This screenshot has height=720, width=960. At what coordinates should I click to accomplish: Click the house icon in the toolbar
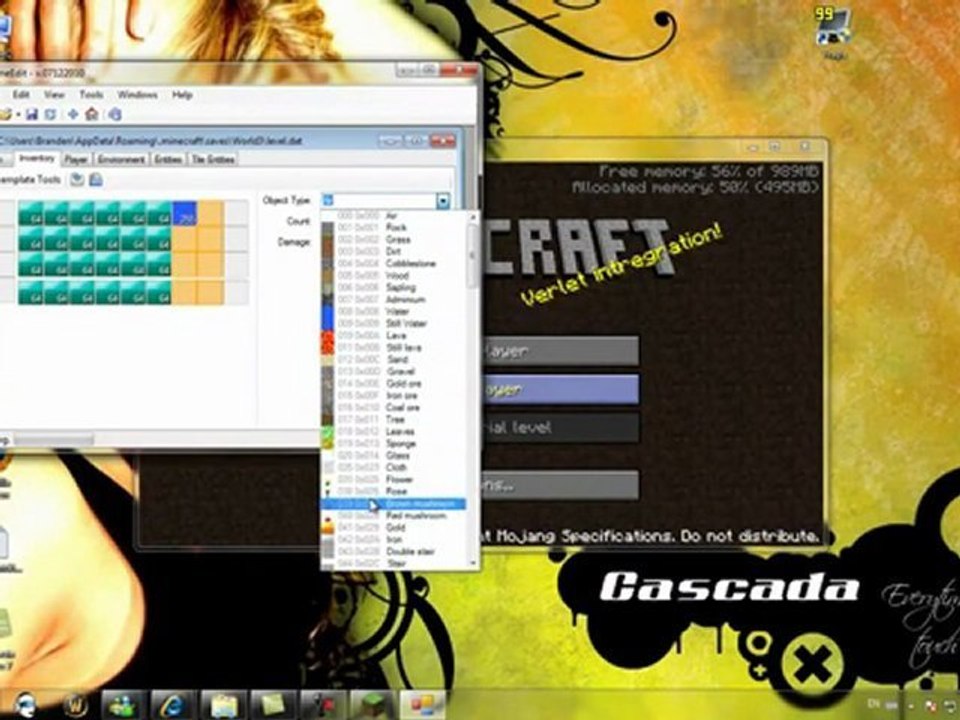(x=92, y=114)
